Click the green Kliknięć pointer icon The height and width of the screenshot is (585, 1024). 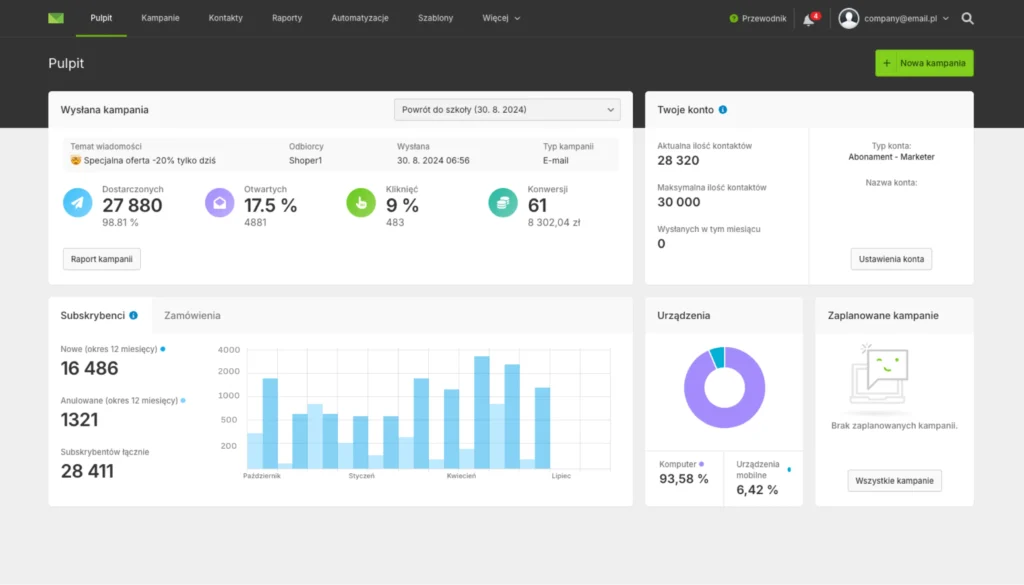[361, 202]
